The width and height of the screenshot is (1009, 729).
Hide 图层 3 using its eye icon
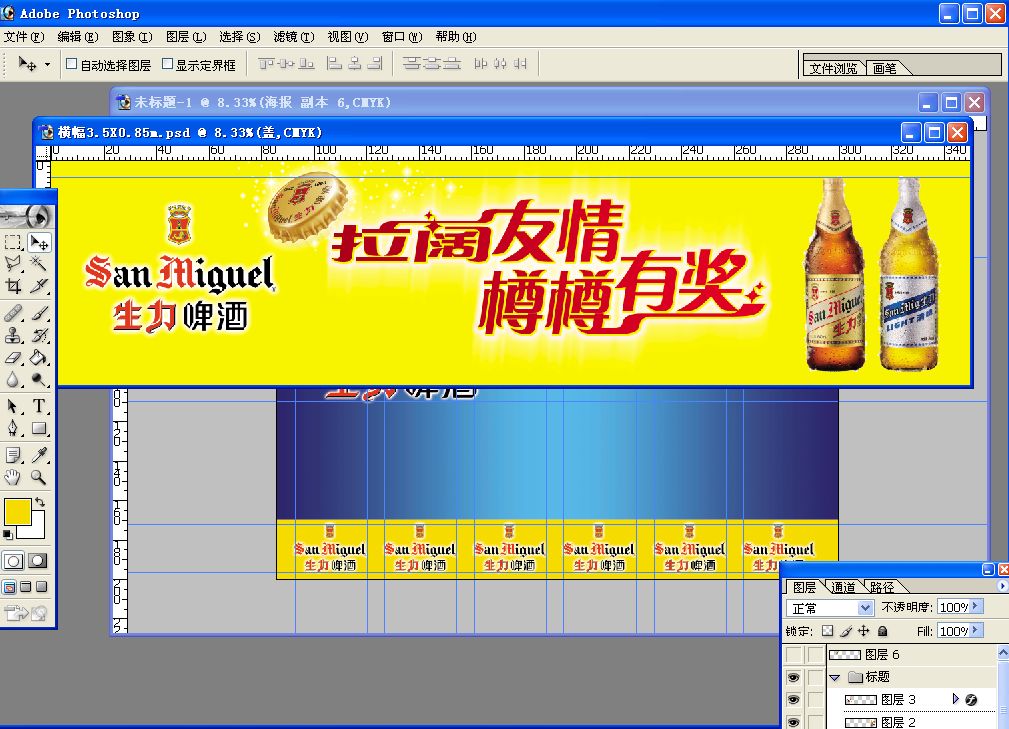pos(793,700)
